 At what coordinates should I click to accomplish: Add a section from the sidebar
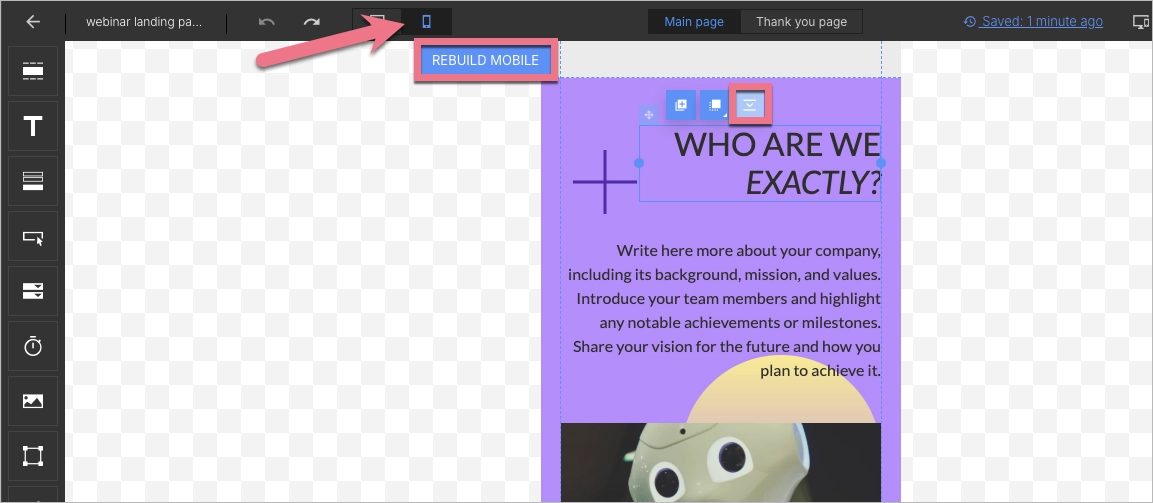33,71
